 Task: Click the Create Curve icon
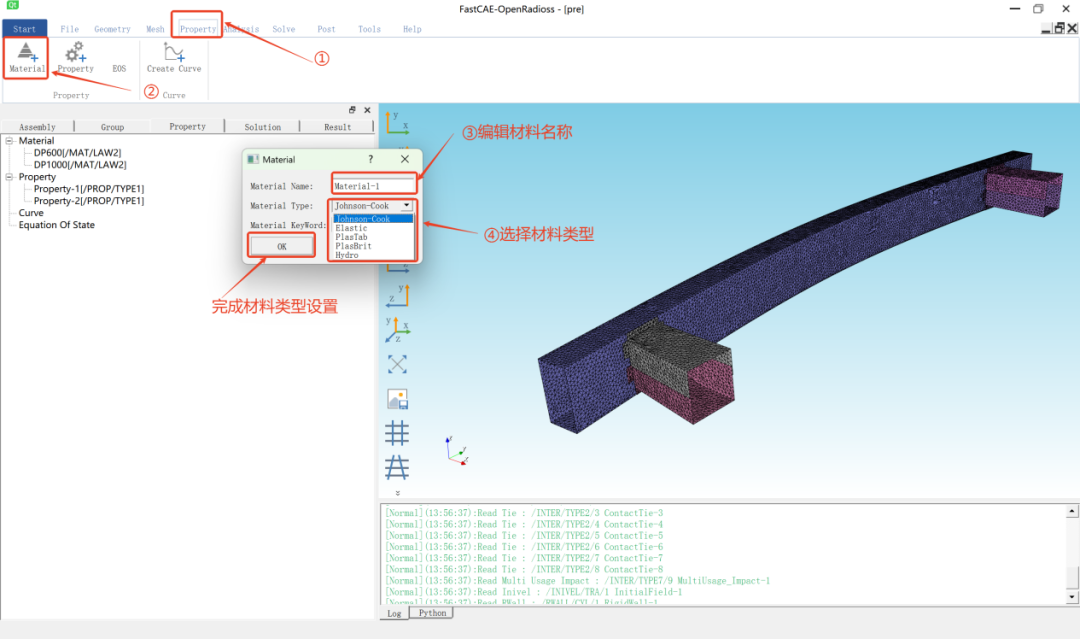[174, 57]
